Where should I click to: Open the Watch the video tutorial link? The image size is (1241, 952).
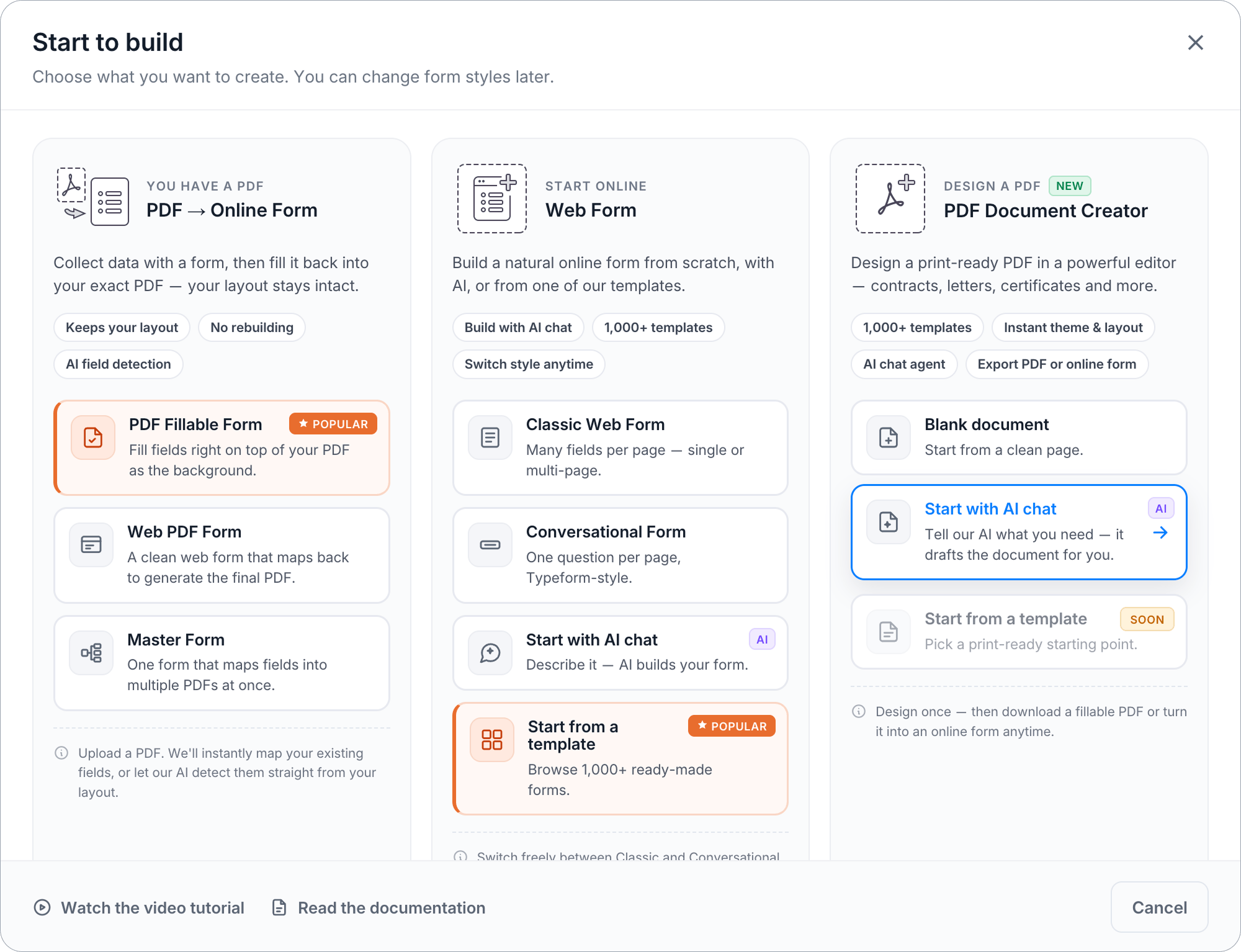point(139,907)
